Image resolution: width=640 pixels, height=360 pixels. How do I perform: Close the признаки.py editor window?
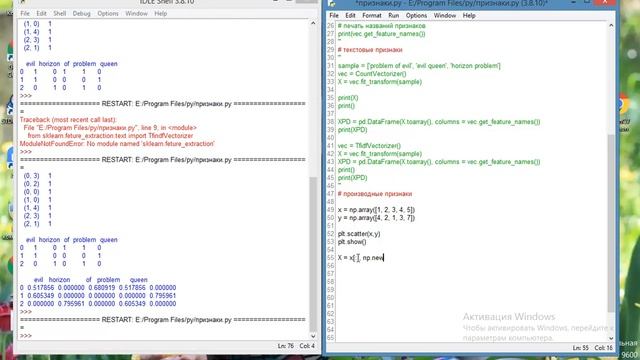click(x=605, y=2)
